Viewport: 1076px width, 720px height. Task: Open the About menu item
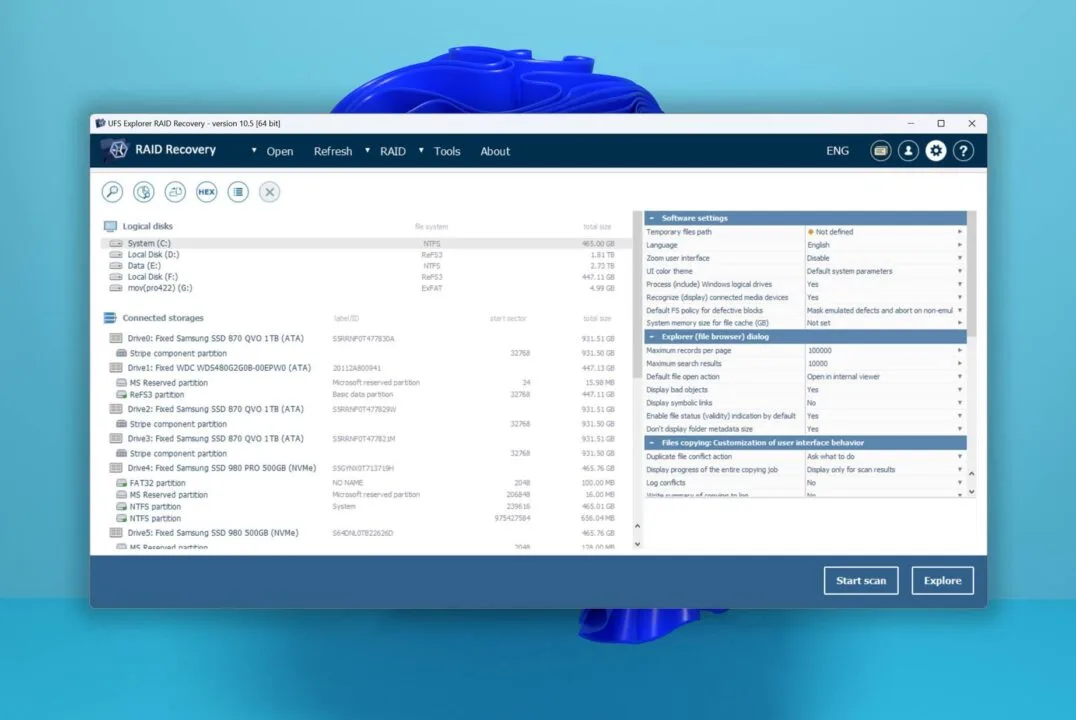click(x=495, y=151)
